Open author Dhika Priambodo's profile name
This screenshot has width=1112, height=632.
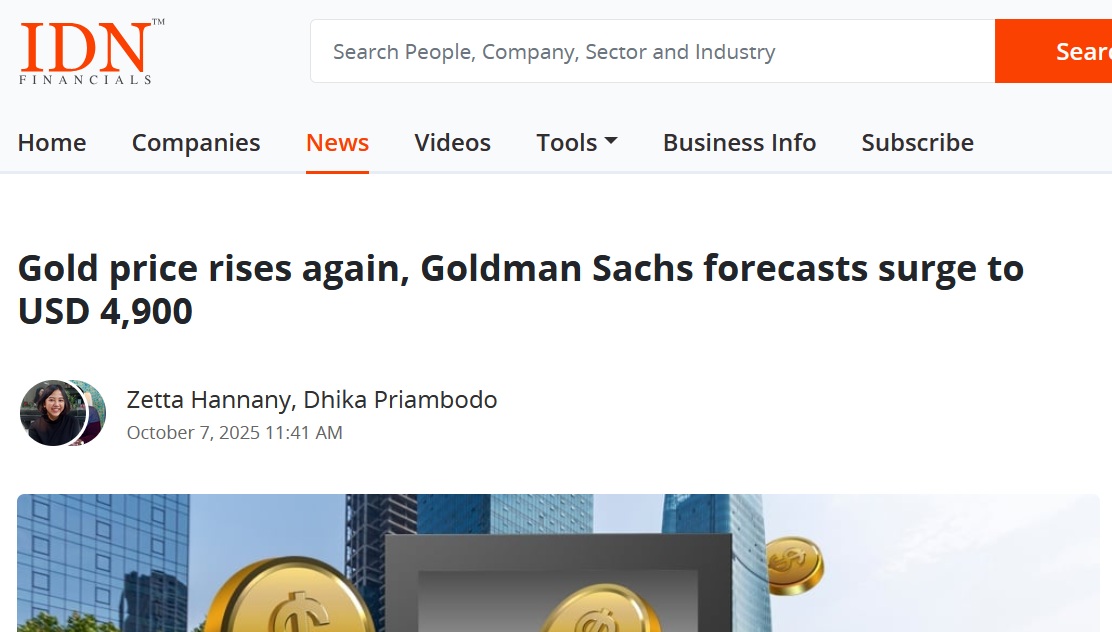(401, 400)
